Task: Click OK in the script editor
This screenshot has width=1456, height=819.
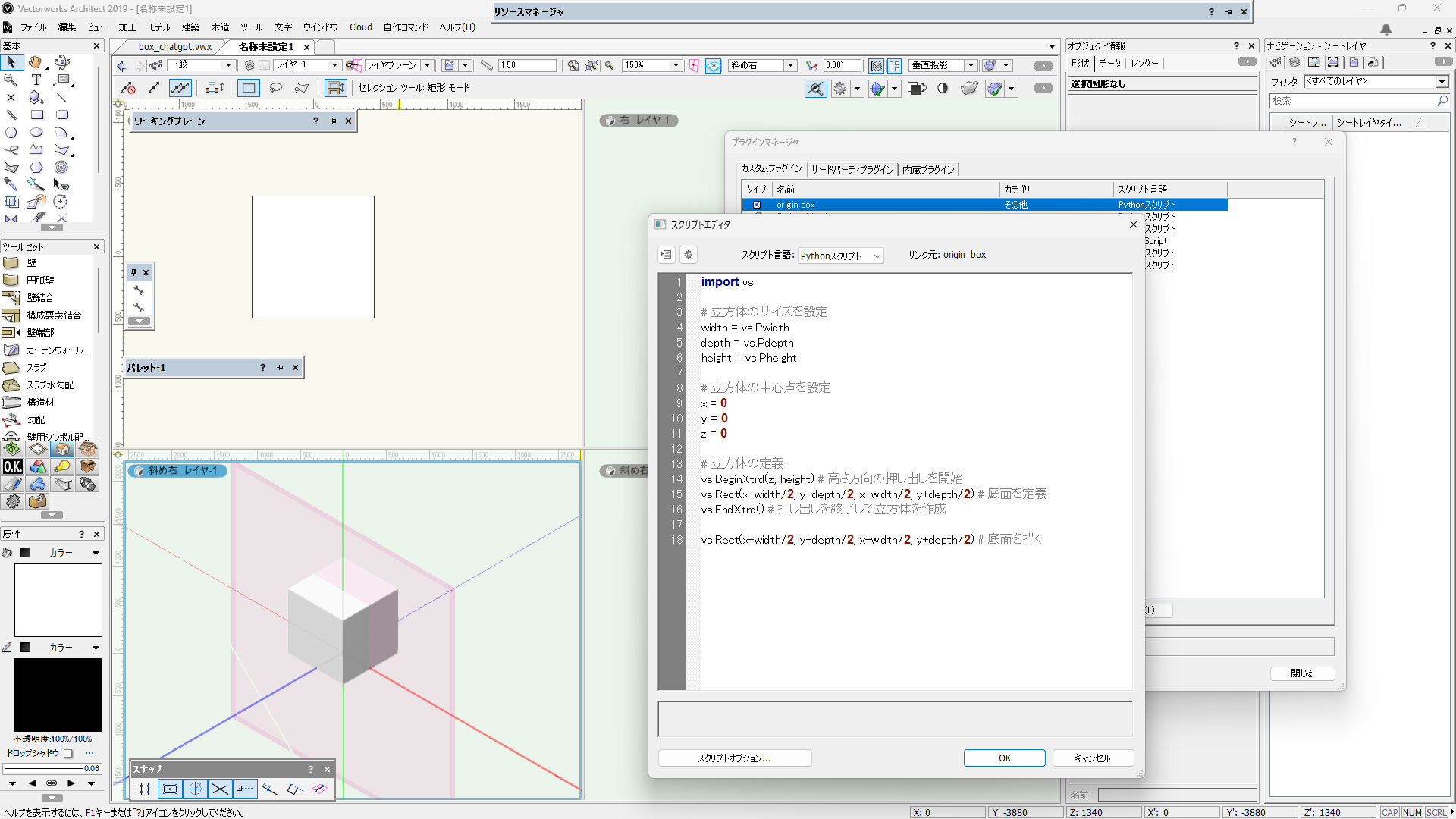Action: click(x=1004, y=758)
